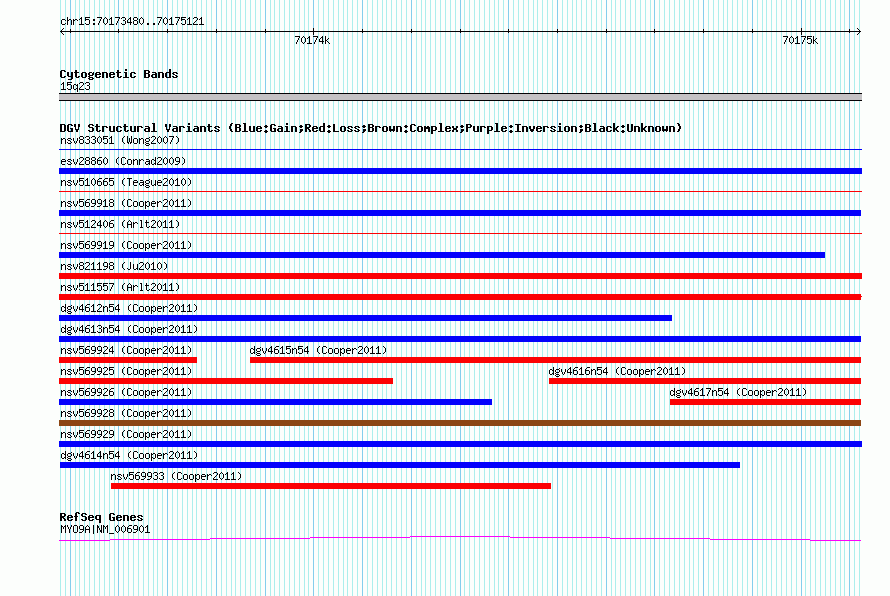Click the nsv569933 (Cooper2011) red bar
890x596 pixels.
pos(331,486)
